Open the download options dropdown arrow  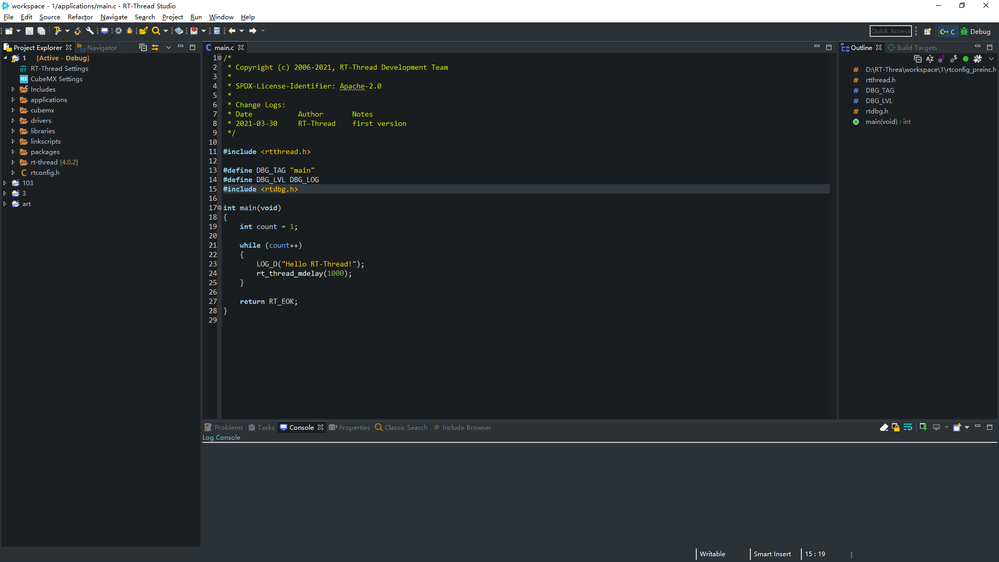pyautogui.click(x=204, y=31)
